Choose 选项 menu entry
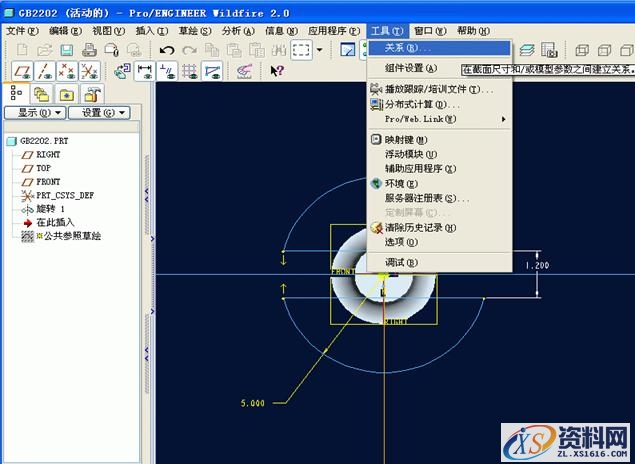 (439, 242)
